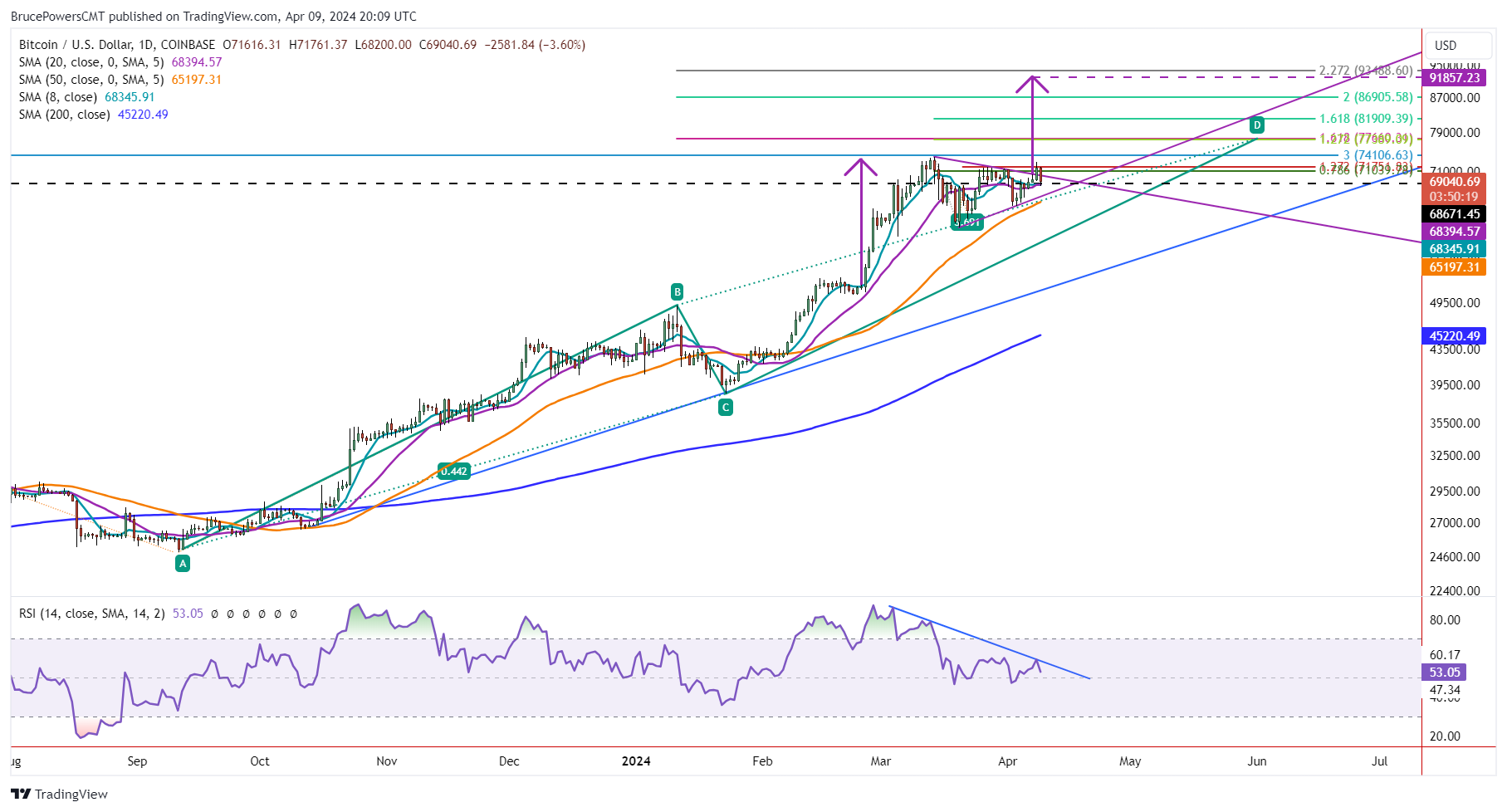Screen dimensions: 1507x812
Task: Click the 0.442 Fibonacci badge on the chart
Action: [x=453, y=471]
